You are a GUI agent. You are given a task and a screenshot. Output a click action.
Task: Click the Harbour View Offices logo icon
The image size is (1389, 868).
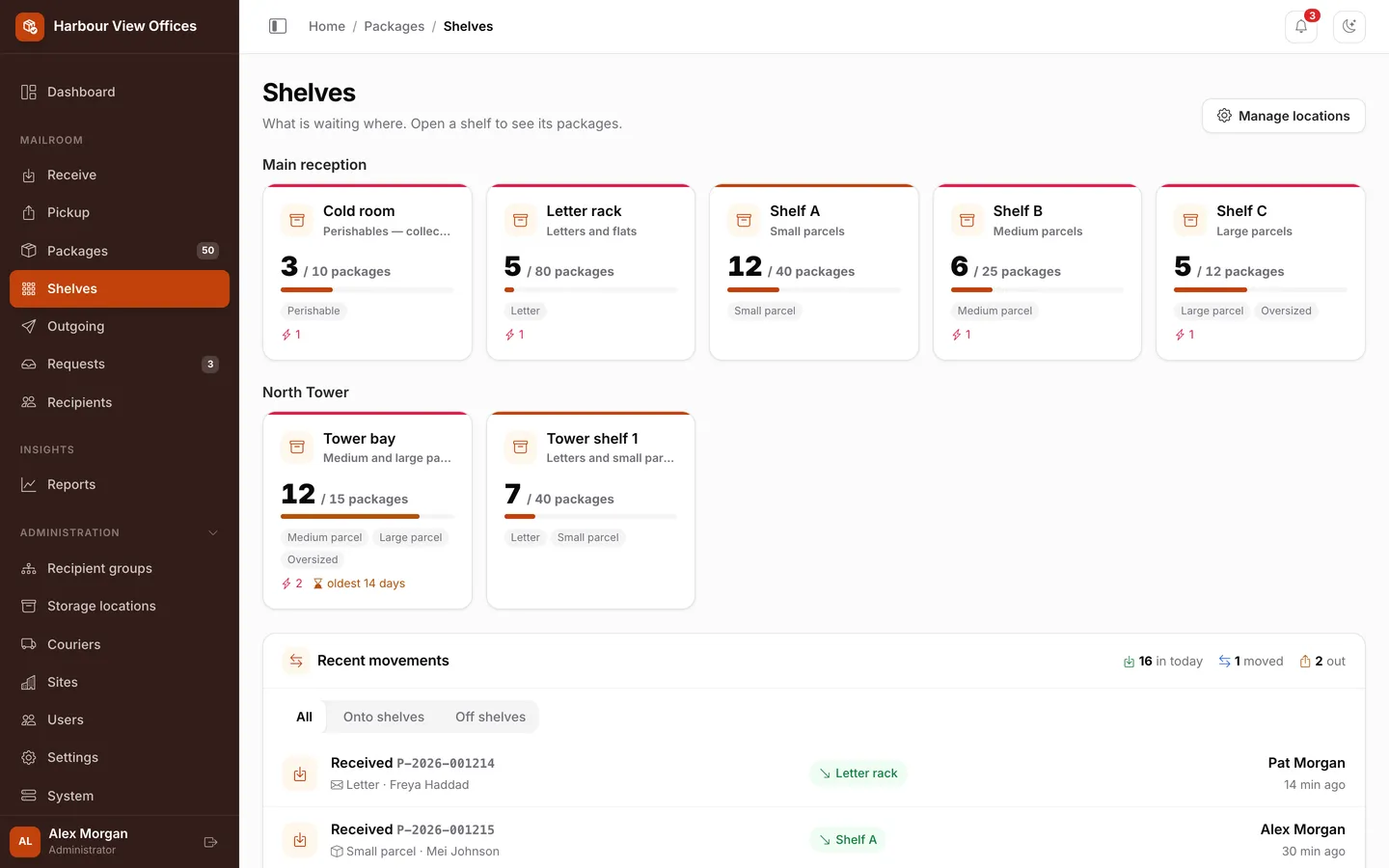[x=30, y=26]
